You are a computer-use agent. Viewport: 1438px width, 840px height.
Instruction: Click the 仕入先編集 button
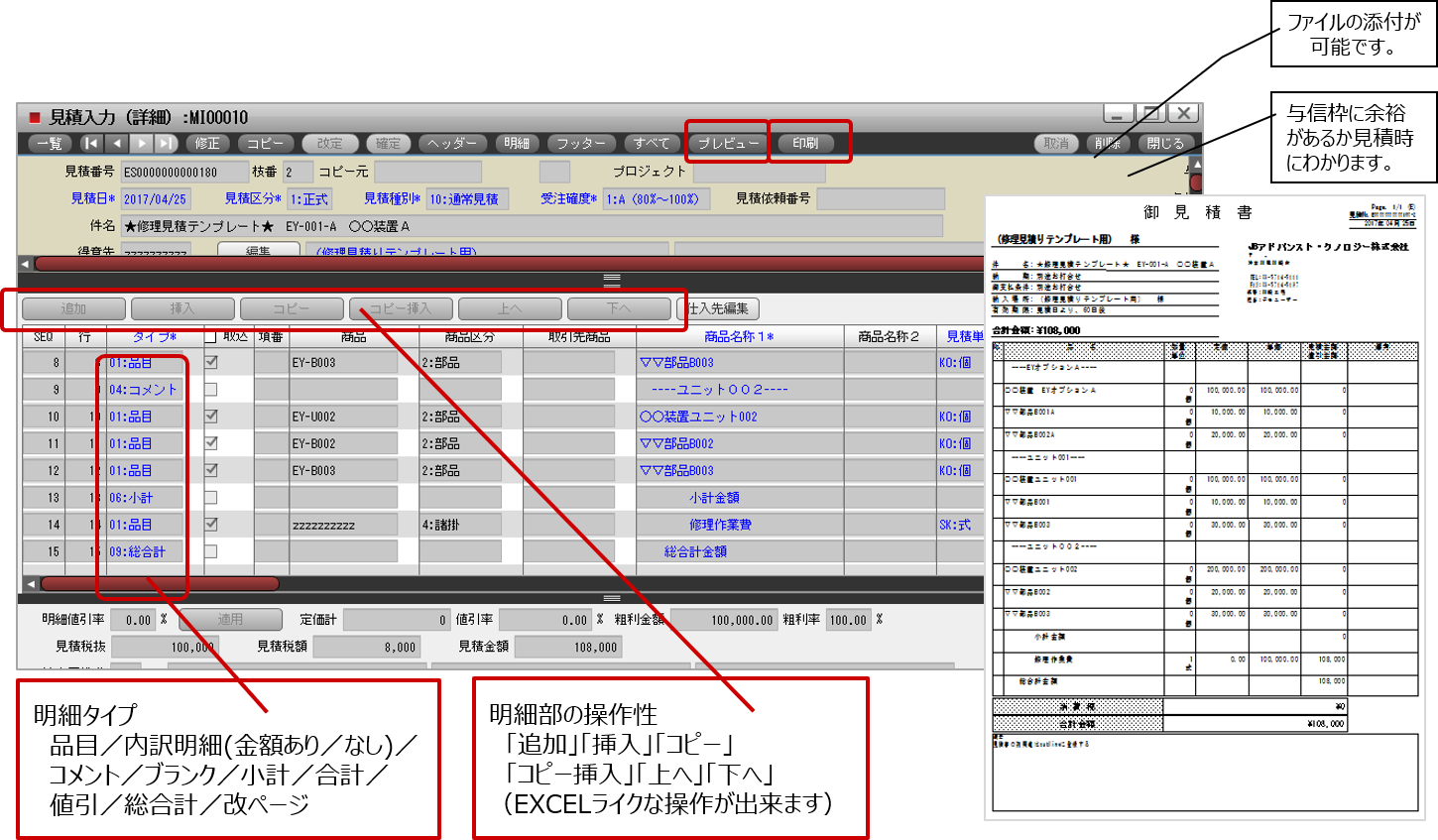[718, 309]
